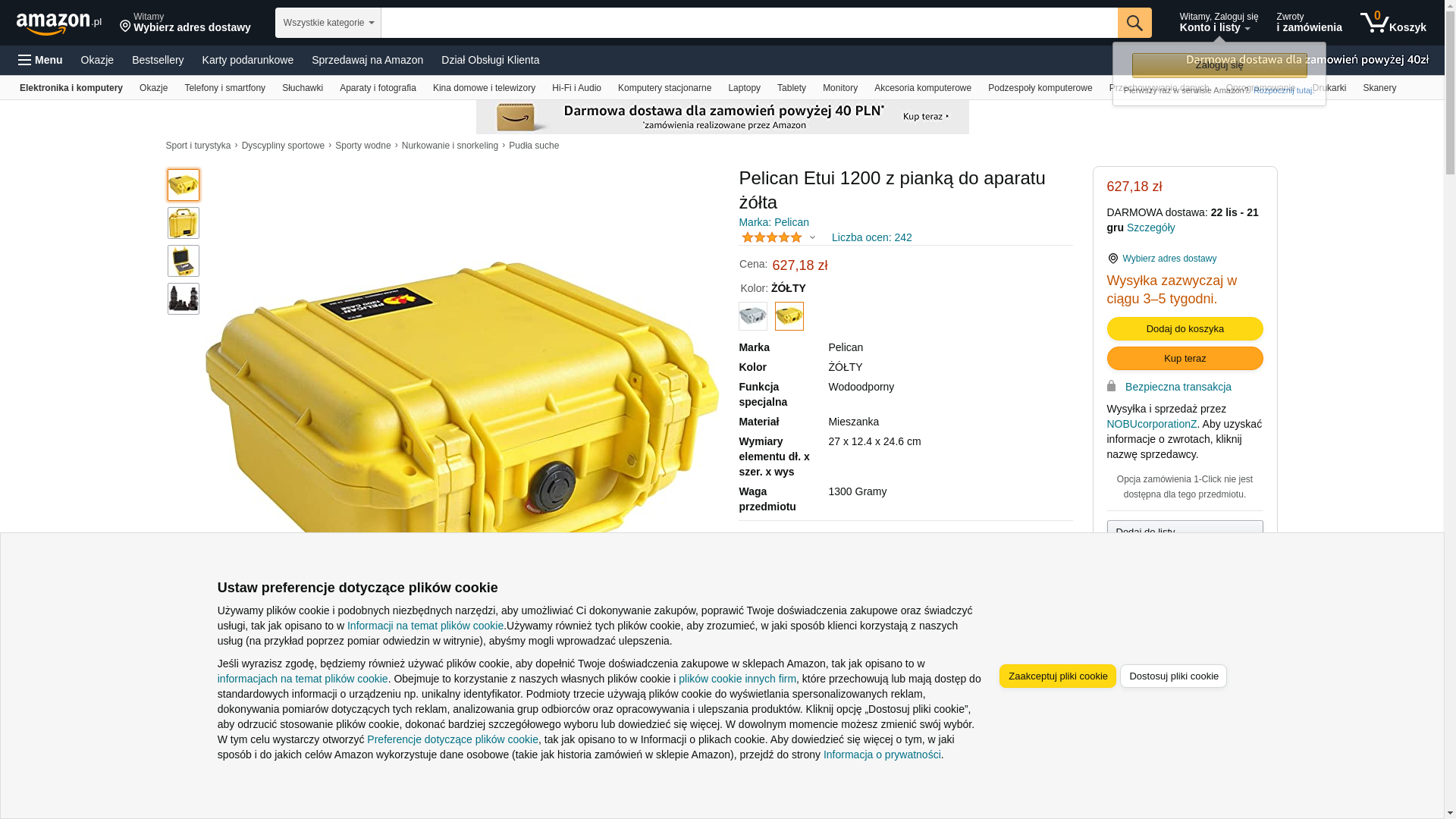Click the delivery address location pin
This screenshot has height=819, width=1456.
coord(125,27)
